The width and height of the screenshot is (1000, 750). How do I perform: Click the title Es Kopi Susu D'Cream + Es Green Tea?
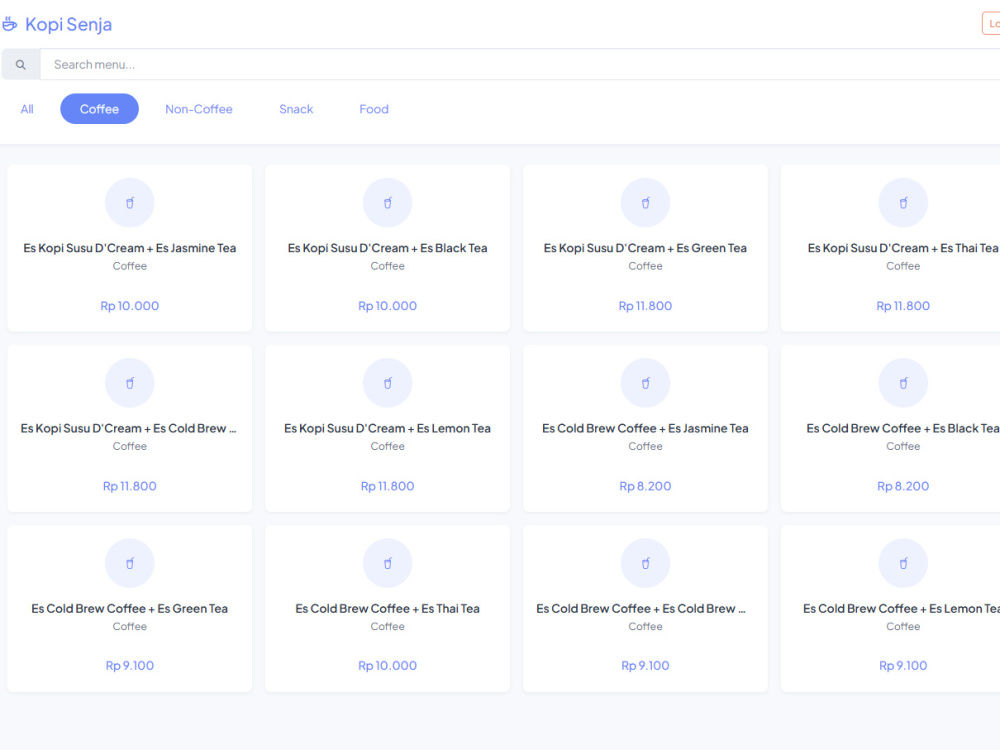(x=645, y=248)
